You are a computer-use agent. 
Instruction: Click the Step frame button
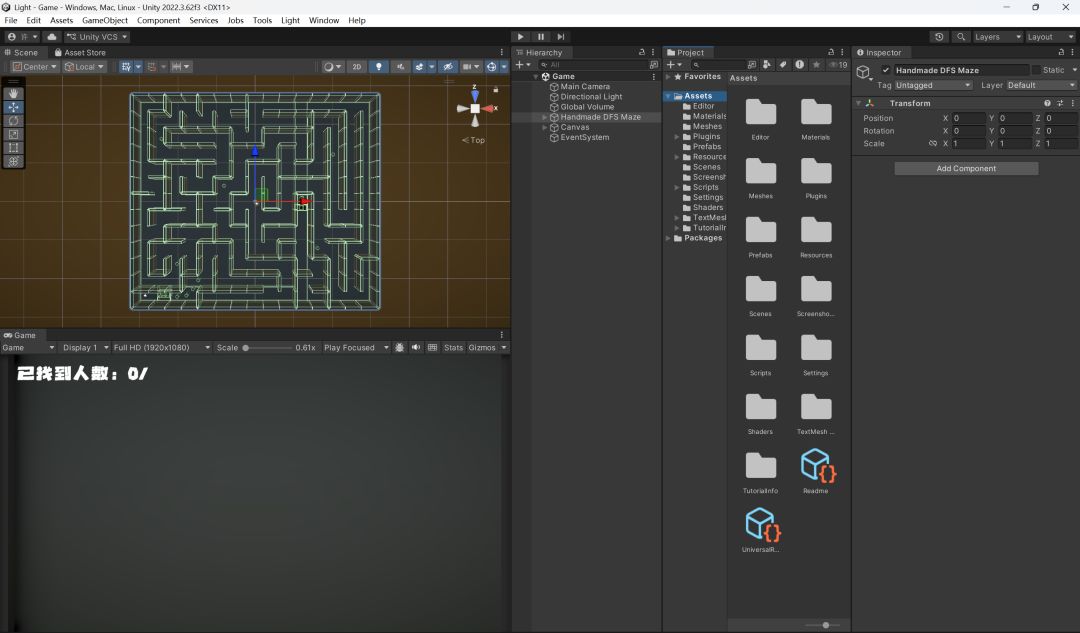click(x=561, y=37)
